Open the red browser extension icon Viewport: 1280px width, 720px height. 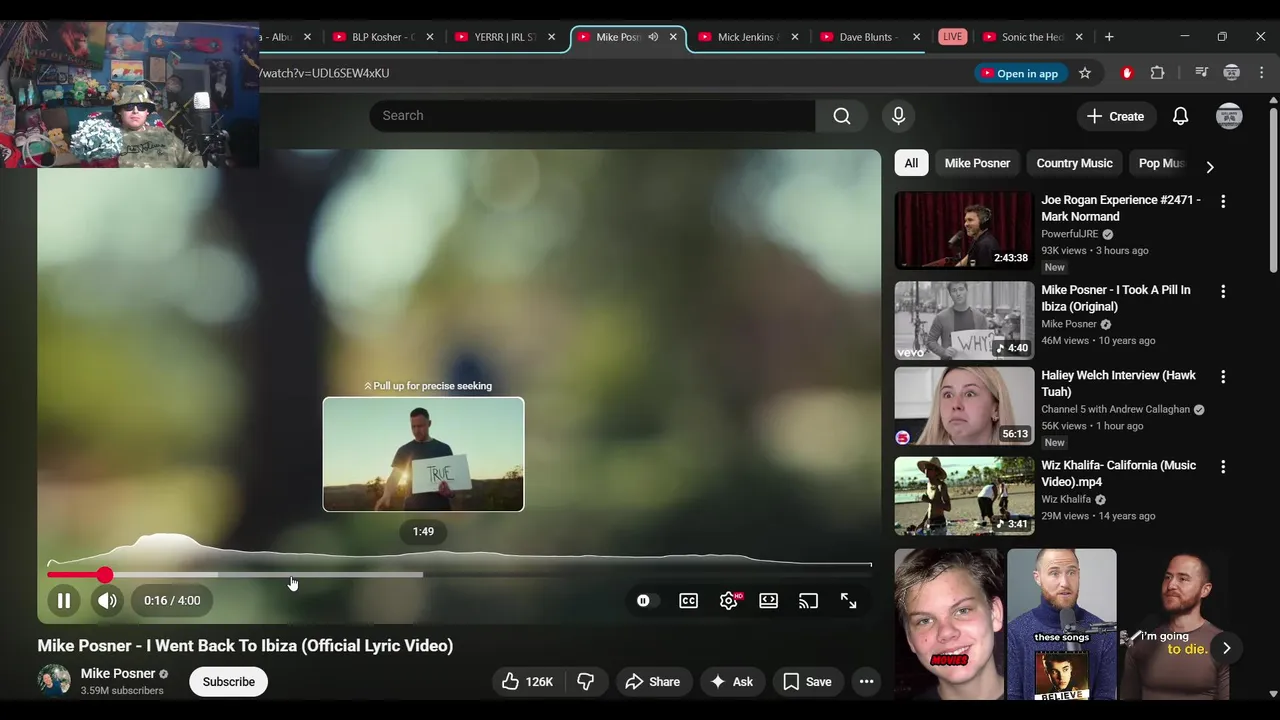(x=1127, y=73)
